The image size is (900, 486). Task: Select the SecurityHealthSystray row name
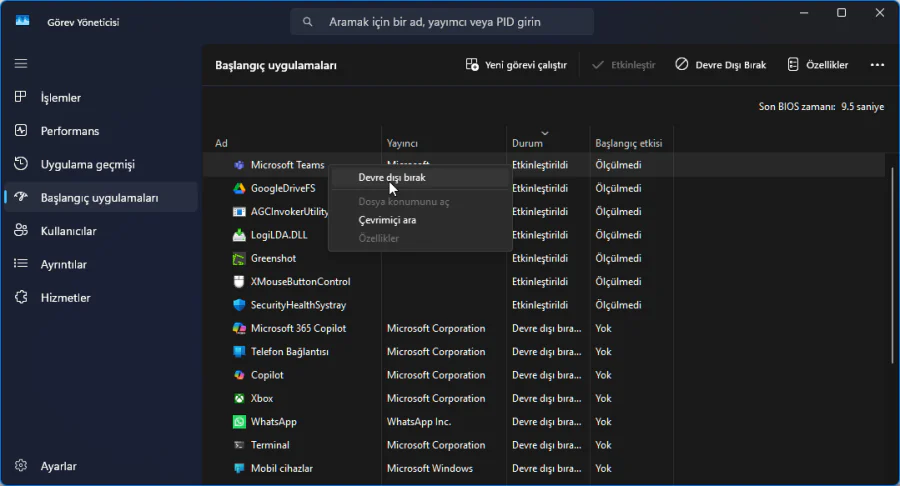pos(298,305)
